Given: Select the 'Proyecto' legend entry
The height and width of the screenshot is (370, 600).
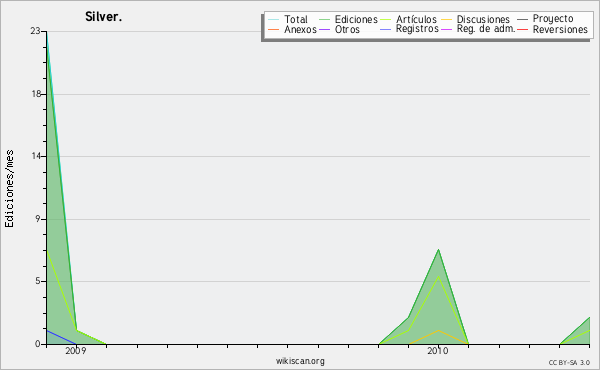Looking at the screenshot, I should [553, 19].
